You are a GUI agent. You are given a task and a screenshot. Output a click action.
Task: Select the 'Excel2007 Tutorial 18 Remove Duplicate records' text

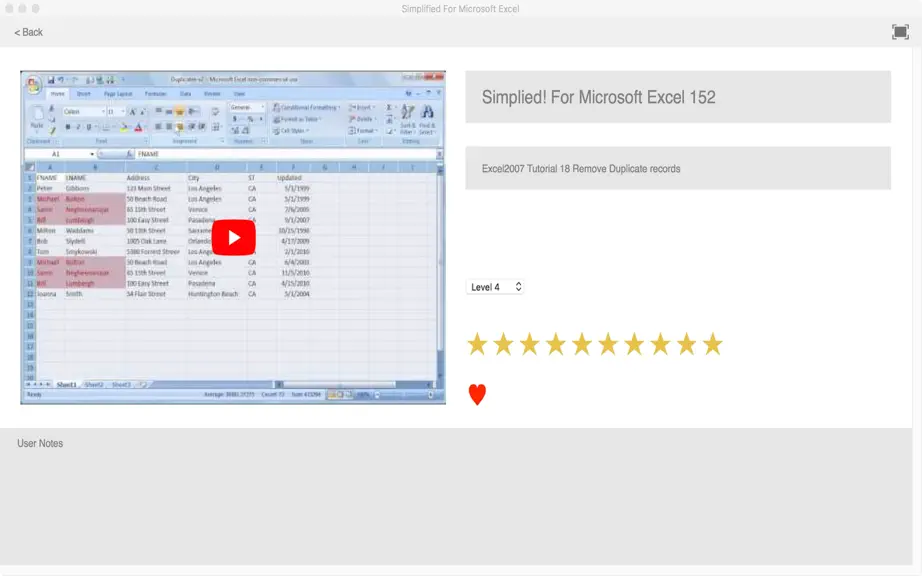[581, 169]
